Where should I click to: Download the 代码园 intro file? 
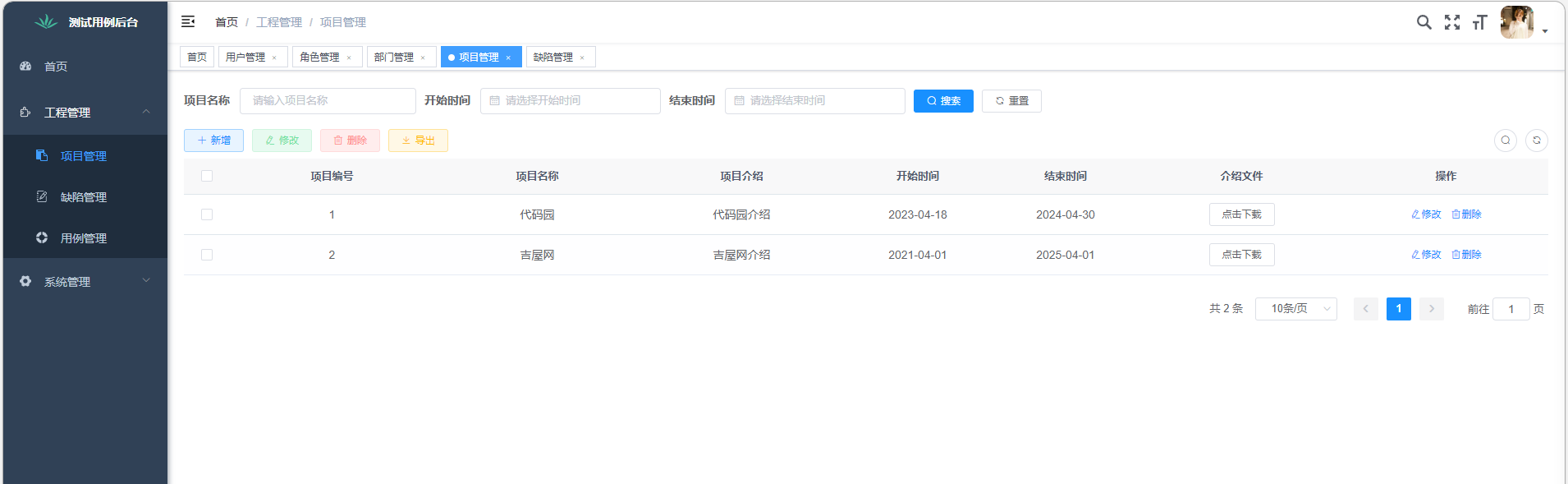pyautogui.click(x=1241, y=214)
